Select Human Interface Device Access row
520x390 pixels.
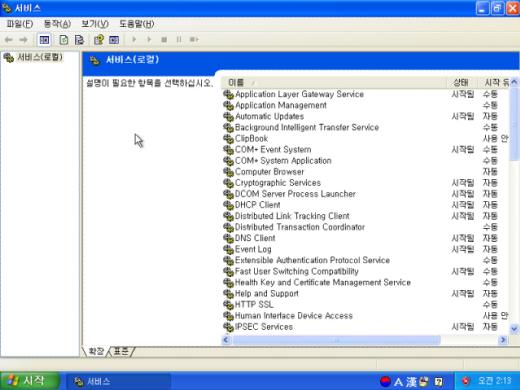pos(365,315)
